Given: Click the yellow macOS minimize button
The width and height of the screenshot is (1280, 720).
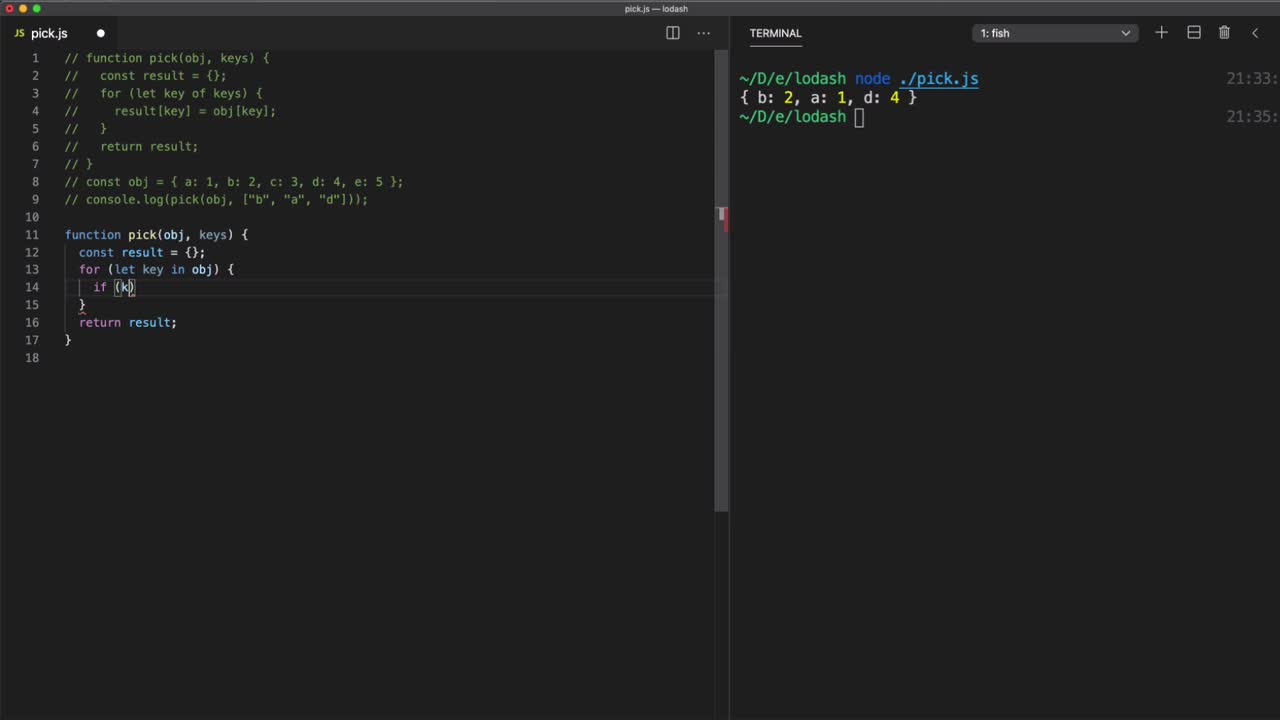Looking at the screenshot, I should (x=23, y=9).
